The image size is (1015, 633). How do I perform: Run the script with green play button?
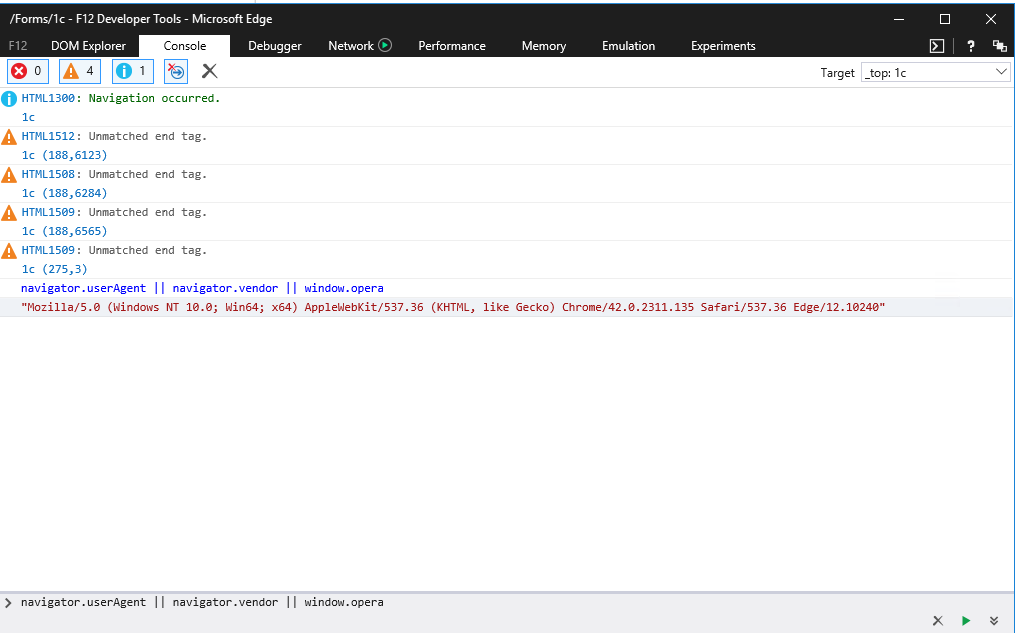click(x=966, y=621)
